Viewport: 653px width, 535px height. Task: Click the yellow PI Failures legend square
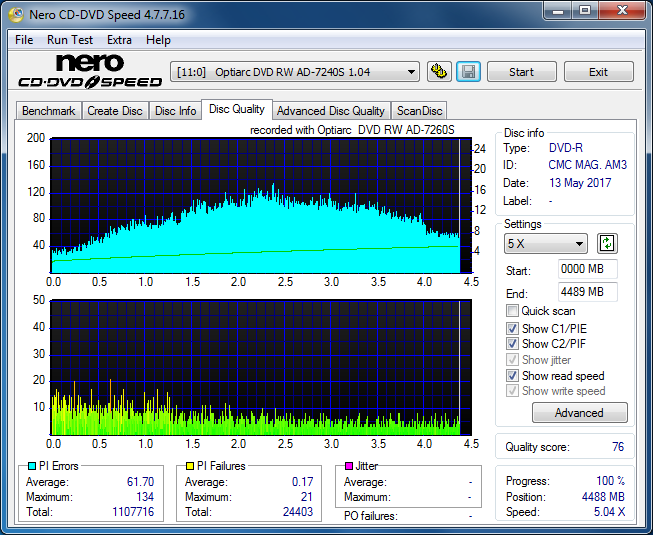coord(189,466)
